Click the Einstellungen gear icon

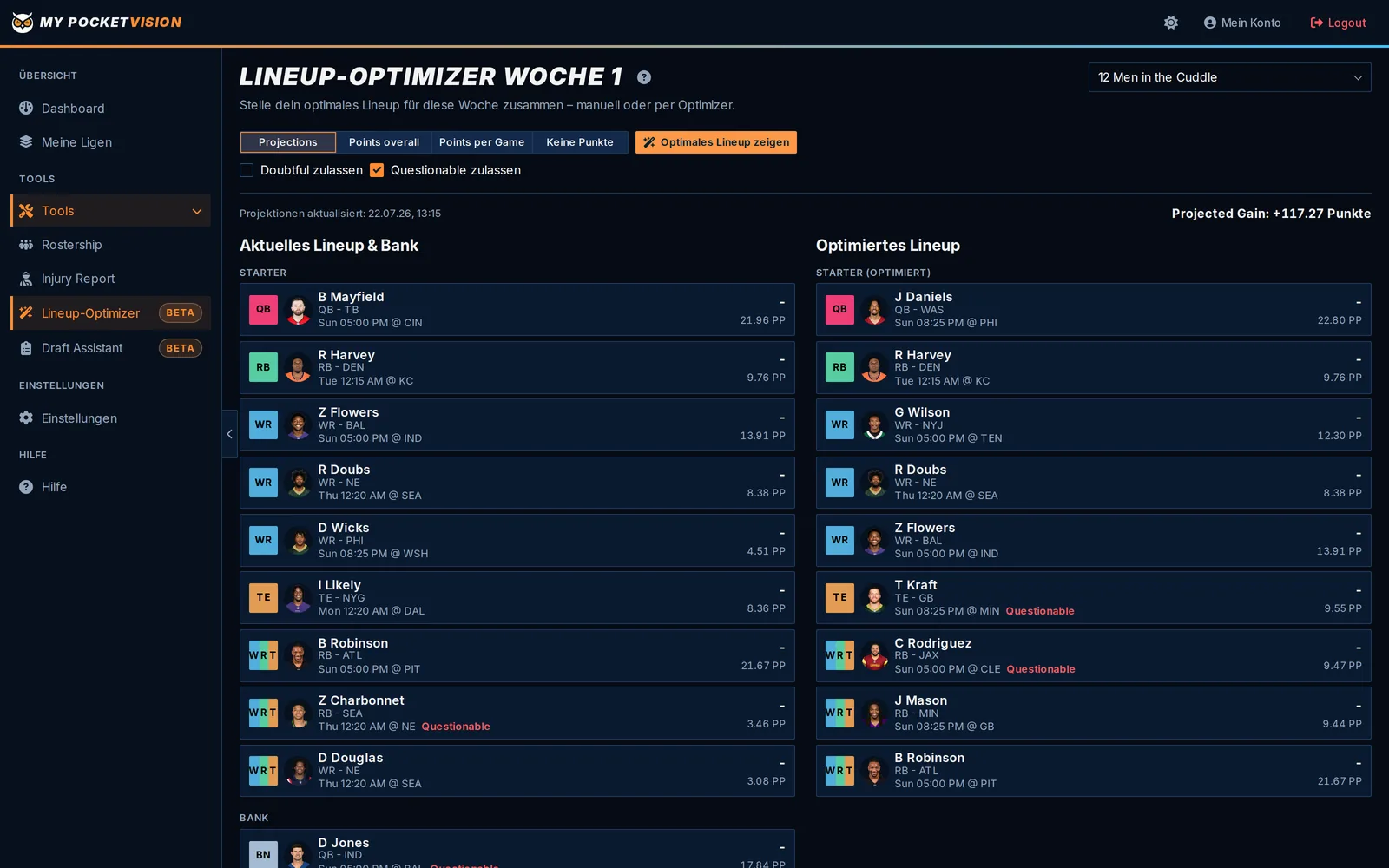(x=26, y=418)
